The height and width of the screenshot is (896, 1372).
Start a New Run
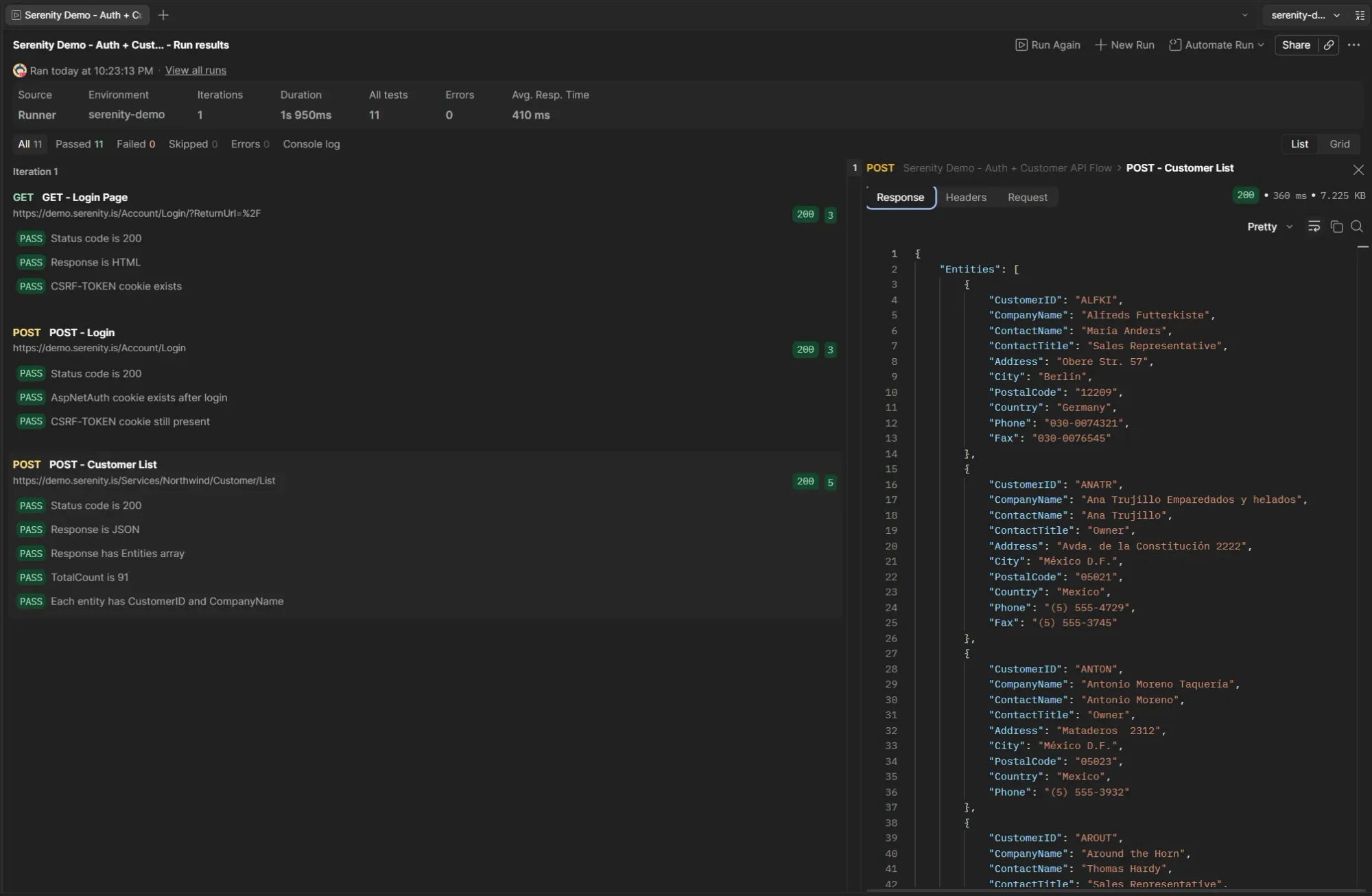(x=1124, y=45)
